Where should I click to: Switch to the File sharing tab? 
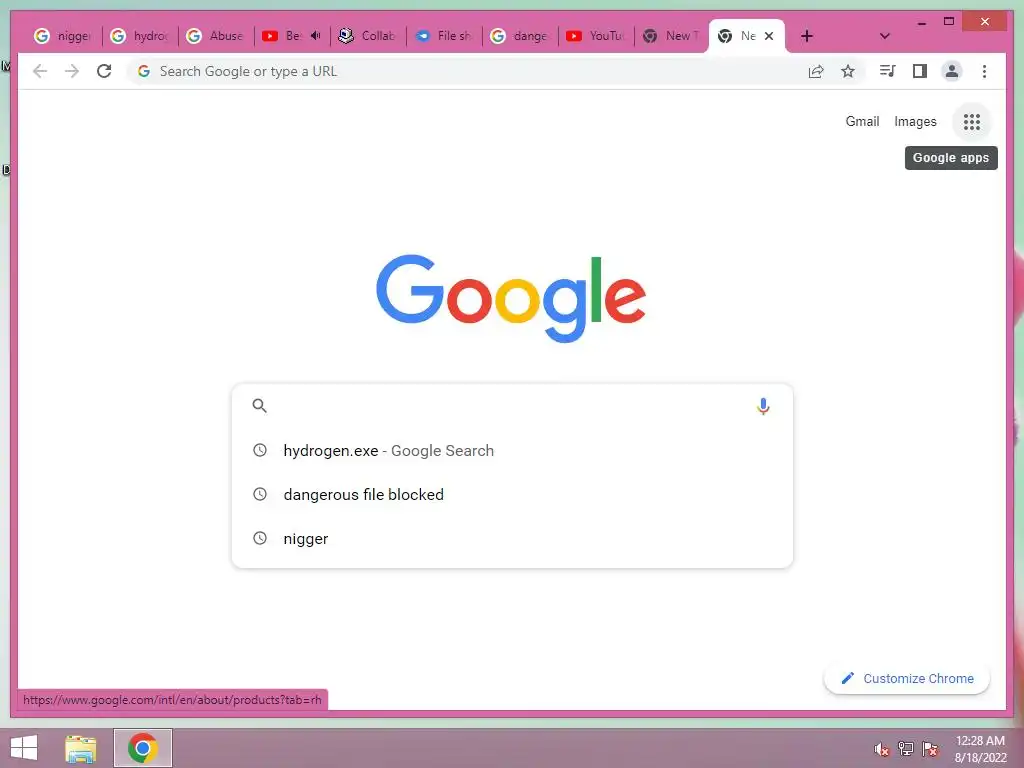[x=444, y=36]
